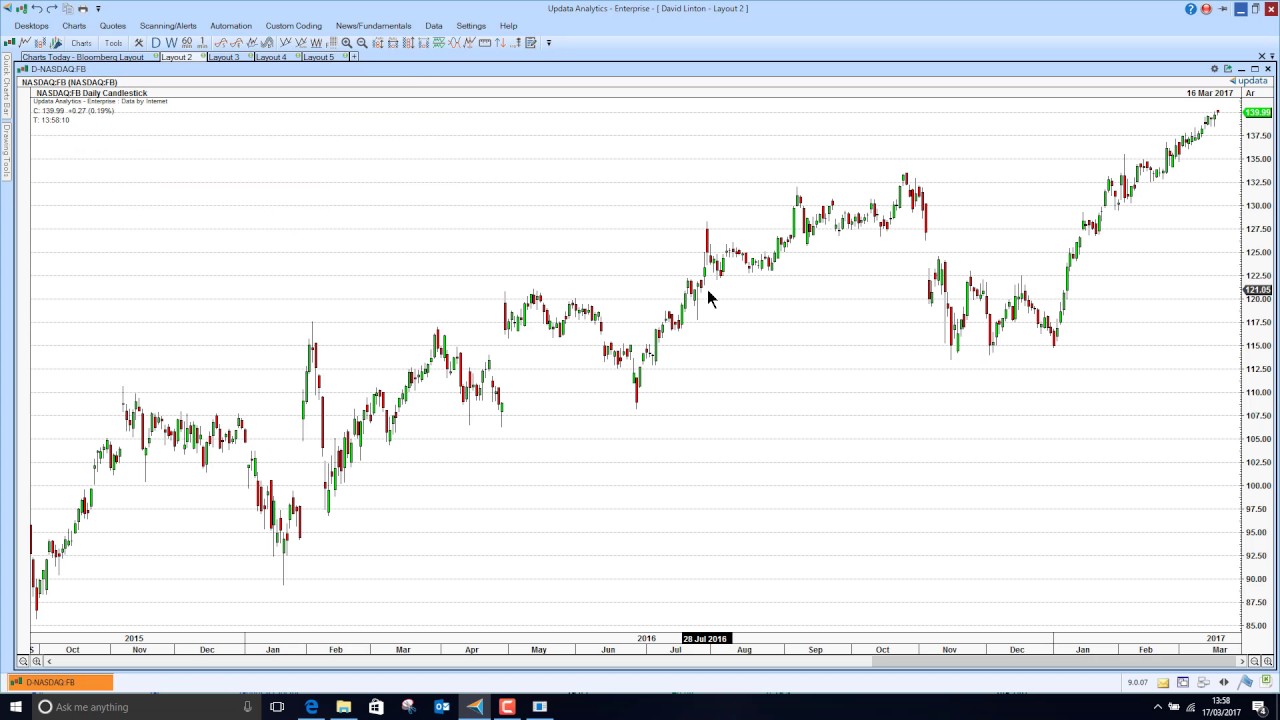Open the Scanning/Alerts menu
This screenshot has height=720, width=1280.
(168, 26)
